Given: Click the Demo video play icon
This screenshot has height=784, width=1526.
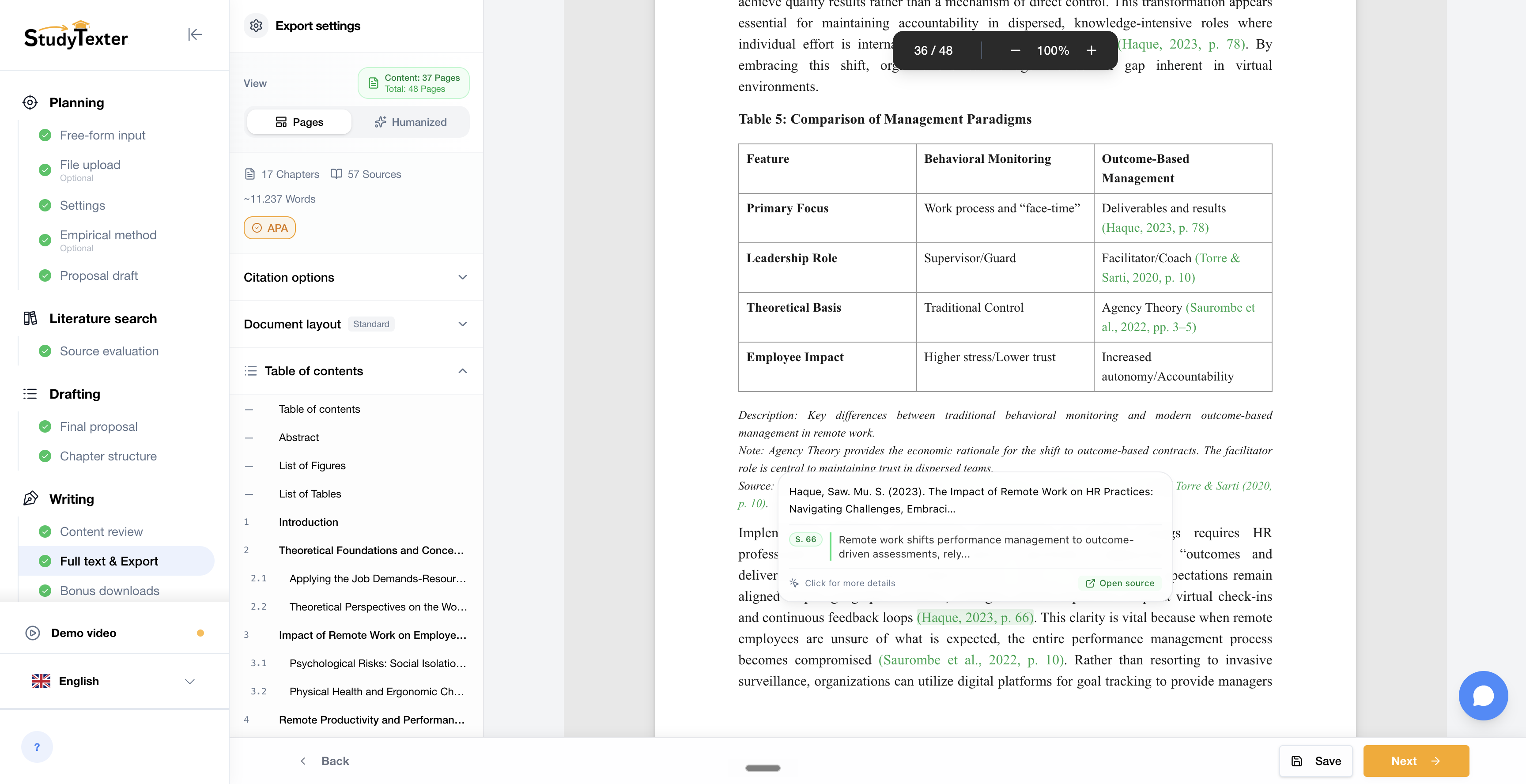Looking at the screenshot, I should (x=33, y=633).
